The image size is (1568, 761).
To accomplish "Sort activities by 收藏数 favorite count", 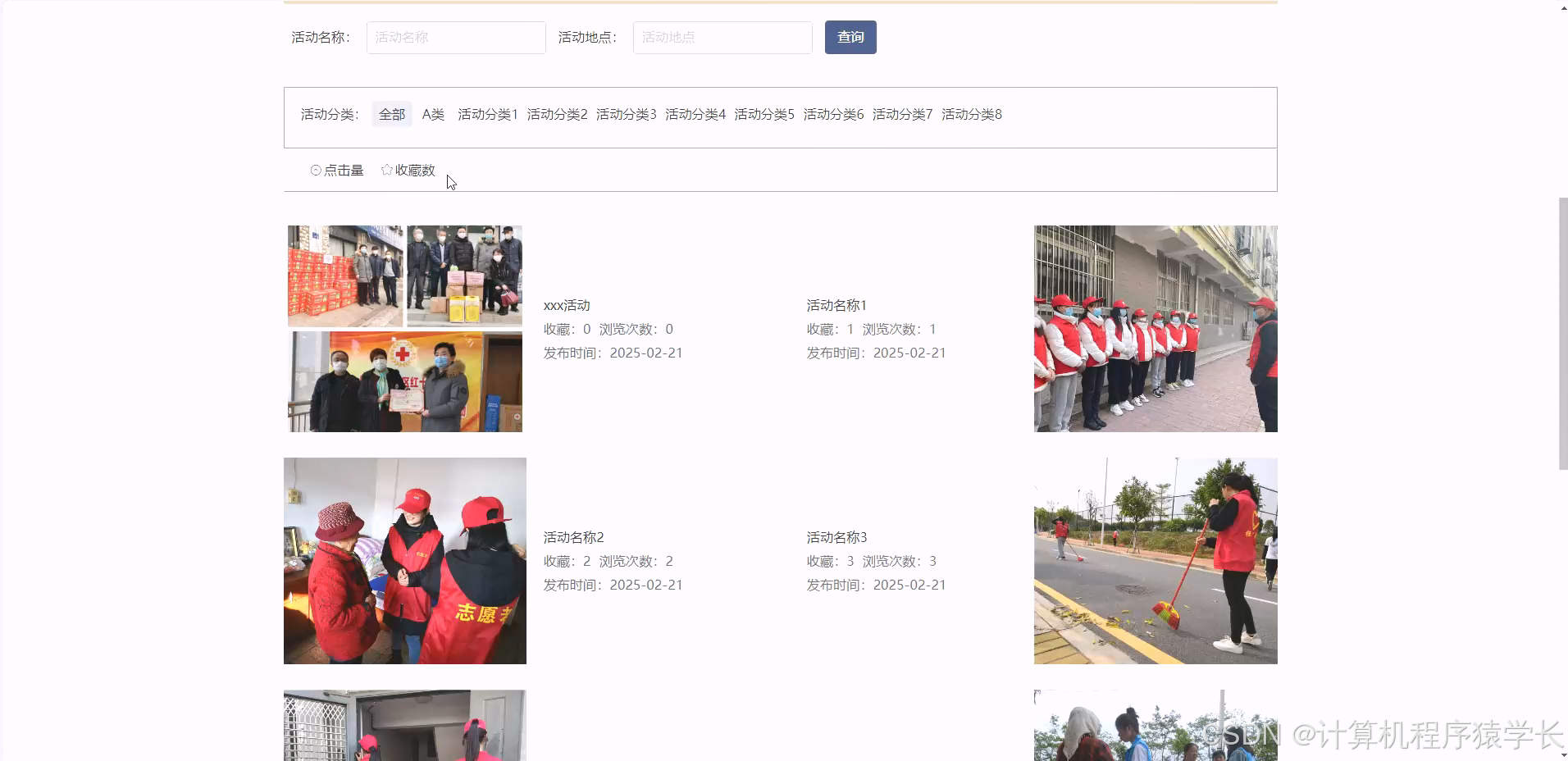I will [x=413, y=171].
